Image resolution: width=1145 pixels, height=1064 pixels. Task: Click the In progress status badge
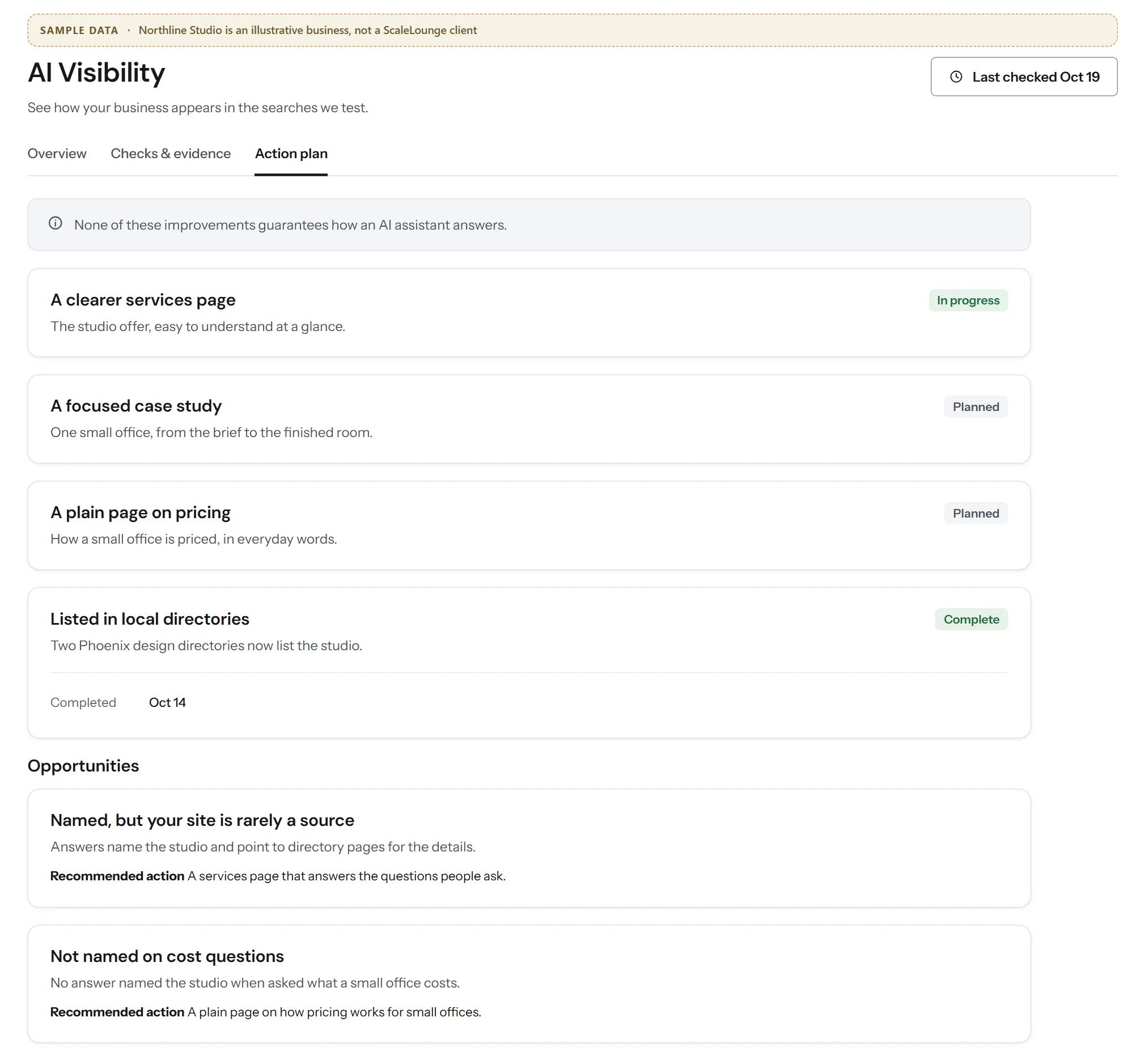[968, 300]
